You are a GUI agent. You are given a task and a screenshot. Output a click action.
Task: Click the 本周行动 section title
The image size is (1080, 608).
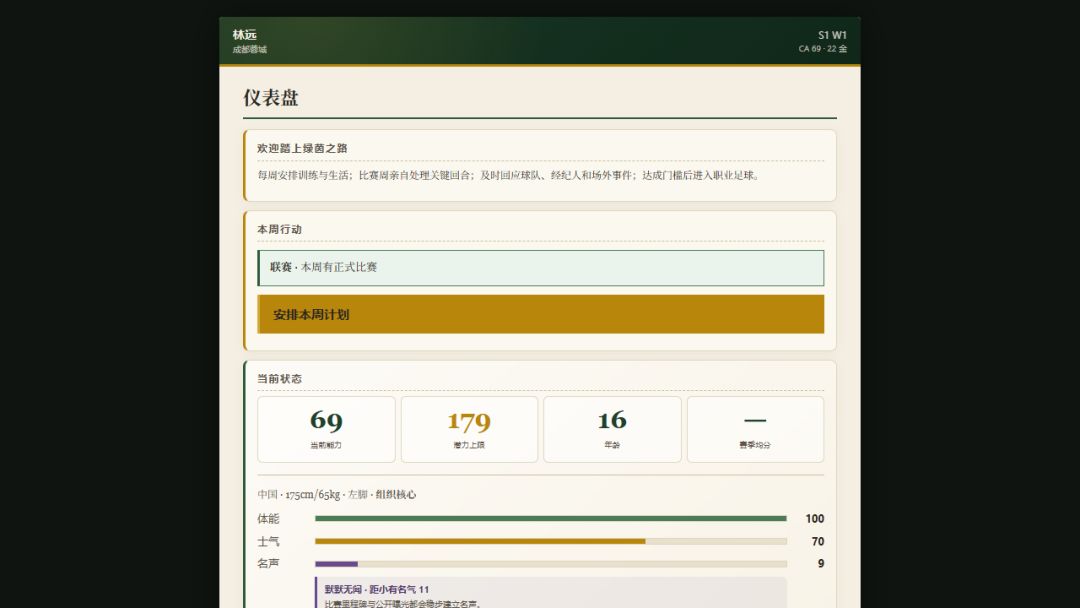coord(280,229)
